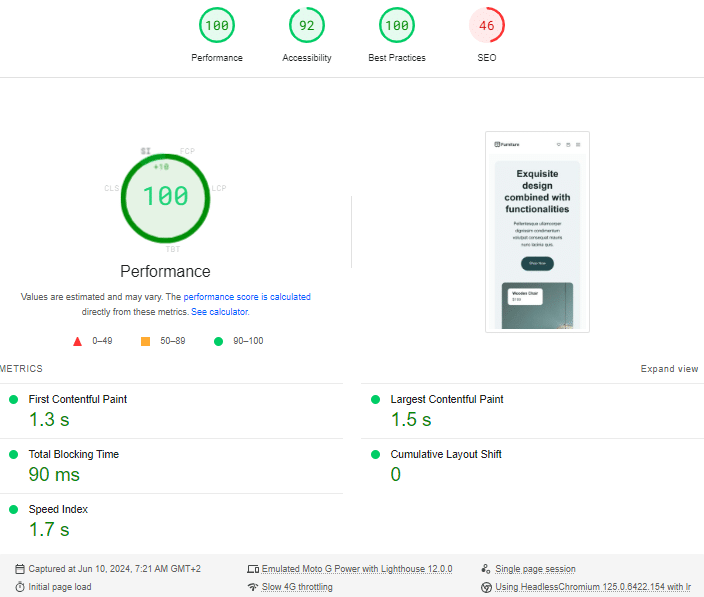Click the Accessibility score gauge showing 92
The height and width of the screenshot is (597, 704).
306,25
